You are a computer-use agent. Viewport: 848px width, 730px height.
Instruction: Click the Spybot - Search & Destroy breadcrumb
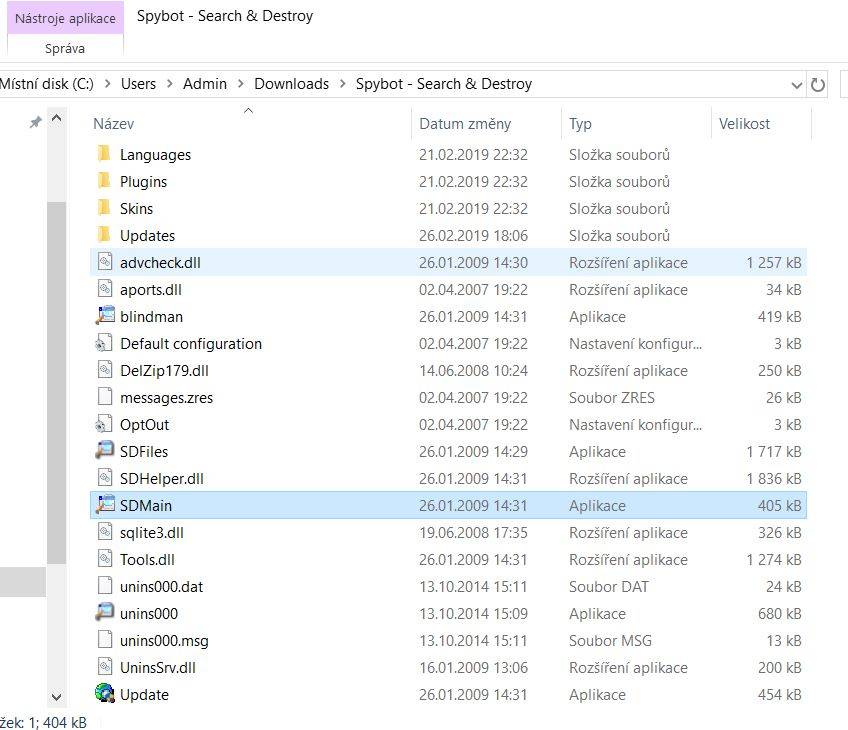444,84
